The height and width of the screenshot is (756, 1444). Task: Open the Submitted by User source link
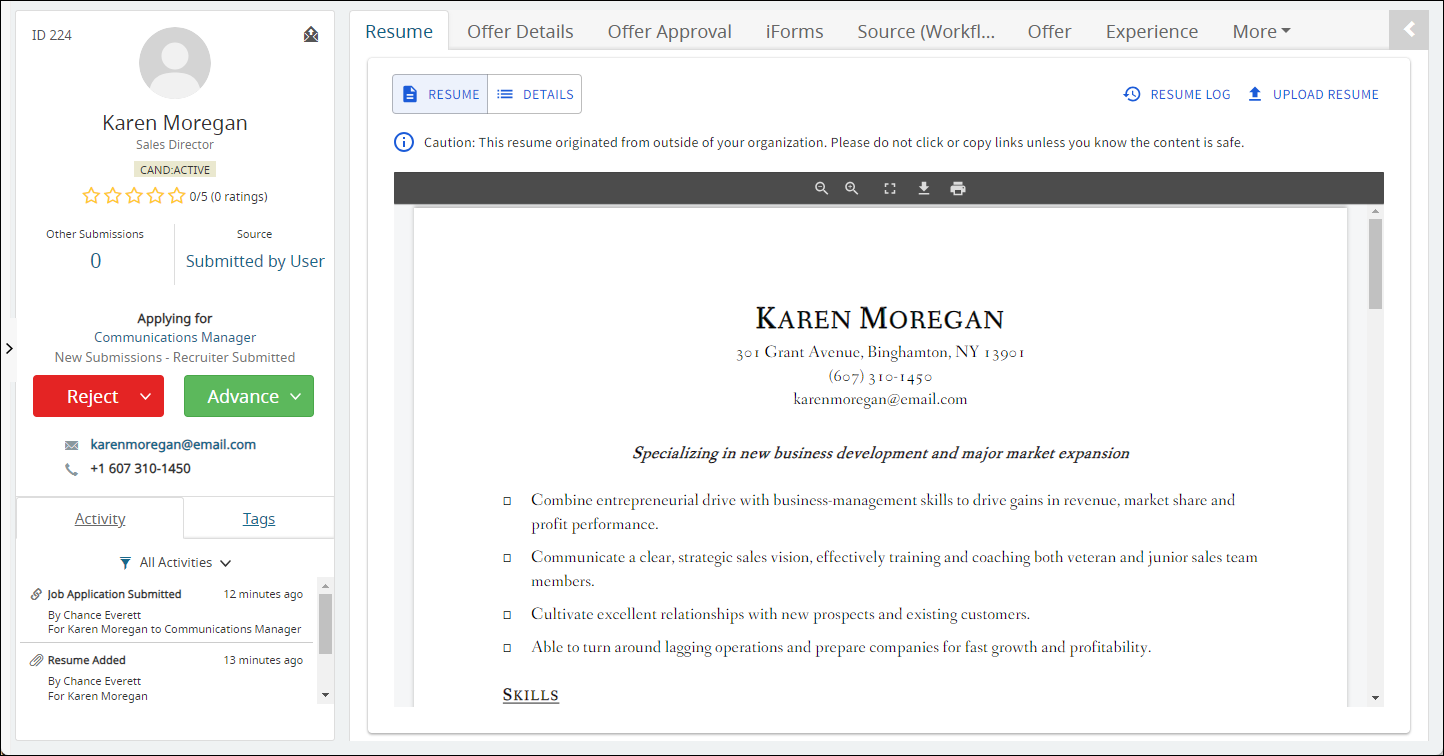tap(255, 261)
